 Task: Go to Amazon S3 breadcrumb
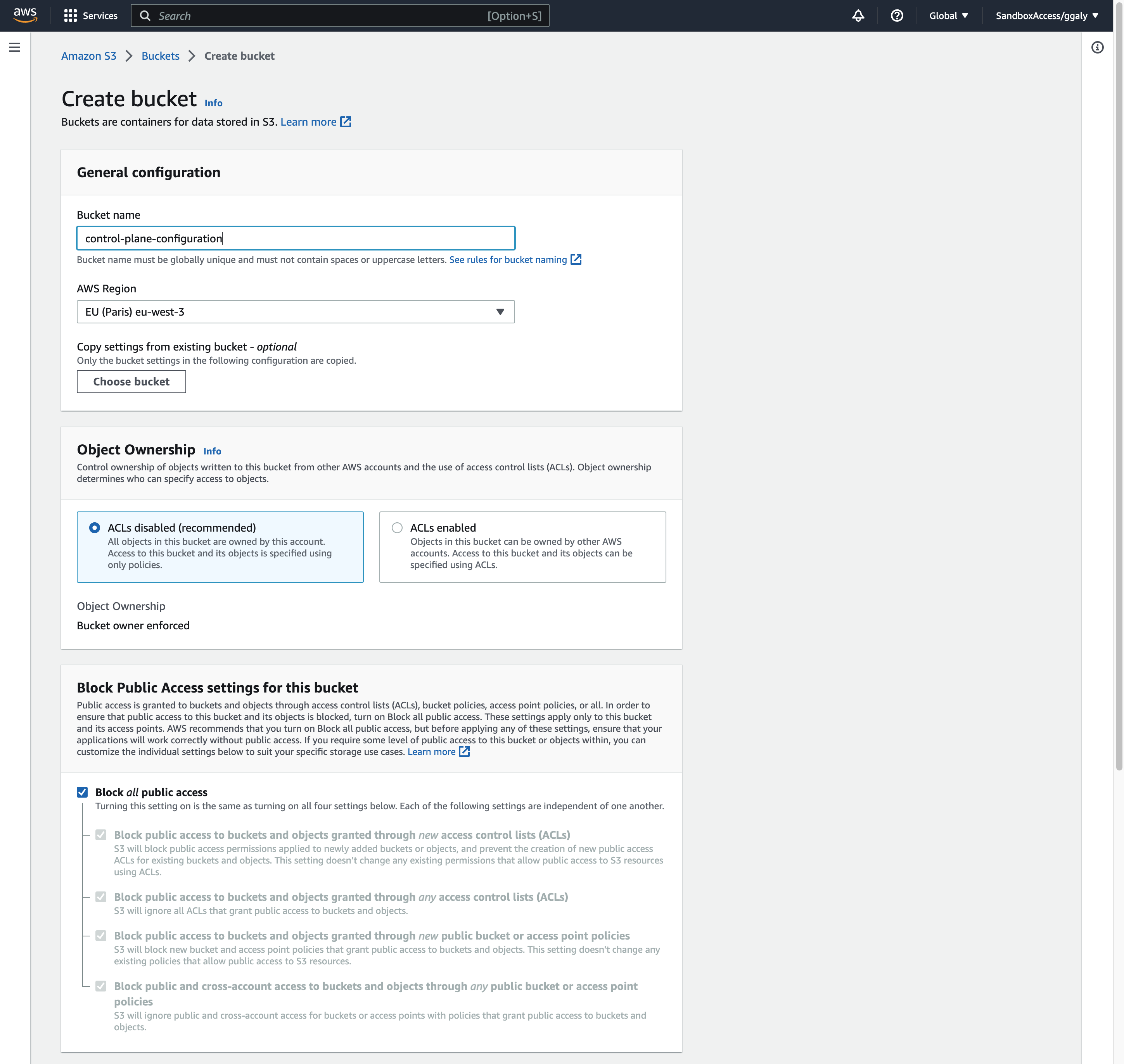pyautogui.click(x=88, y=56)
